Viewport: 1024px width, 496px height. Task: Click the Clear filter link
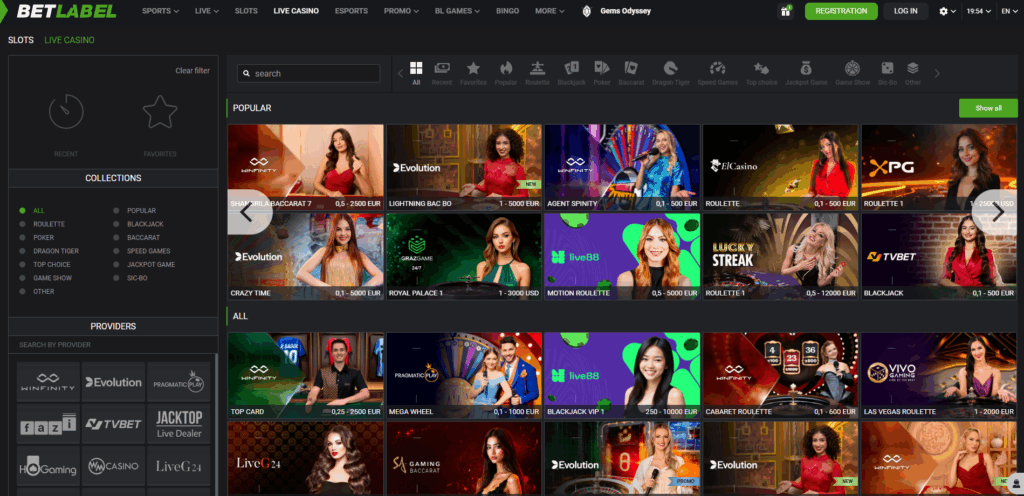point(192,70)
